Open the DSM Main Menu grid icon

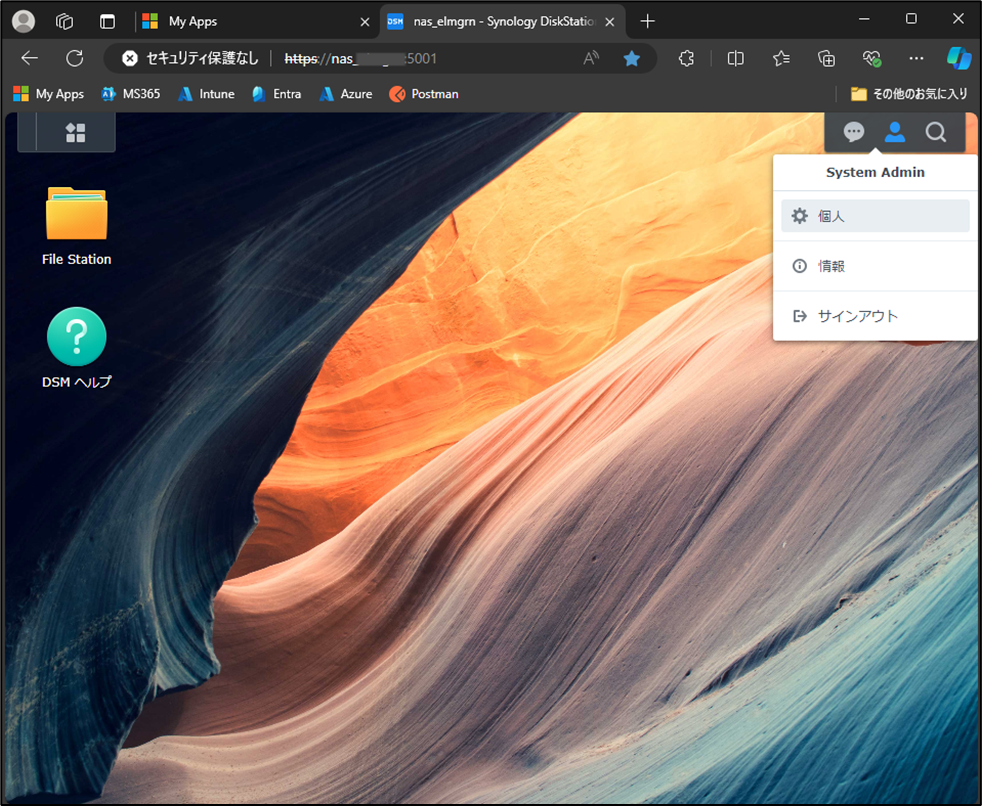click(76, 132)
